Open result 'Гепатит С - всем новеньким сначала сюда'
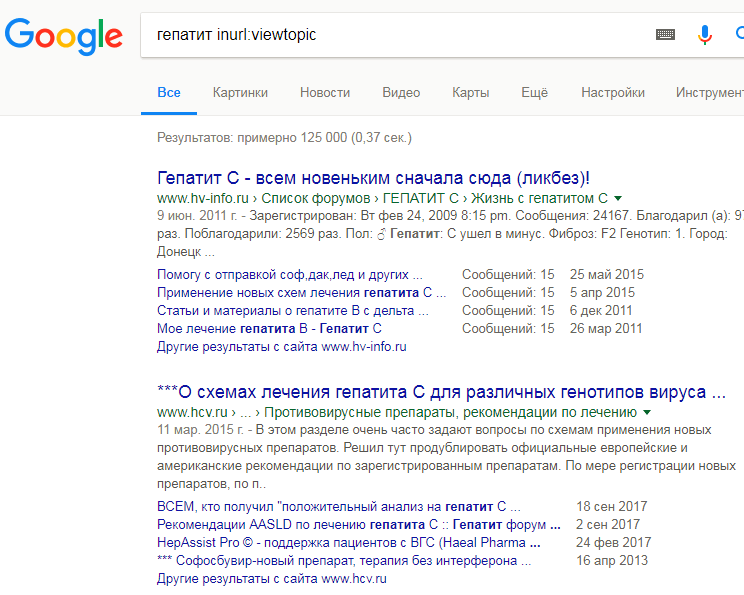The height and width of the screenshot is (595, 744). click(x=373, y=178)
